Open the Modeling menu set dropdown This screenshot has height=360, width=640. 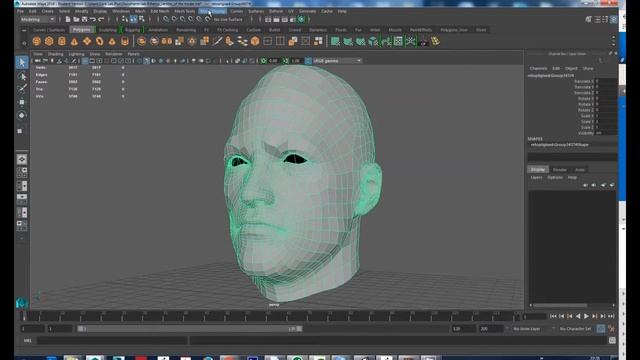[x=37, y=19]
